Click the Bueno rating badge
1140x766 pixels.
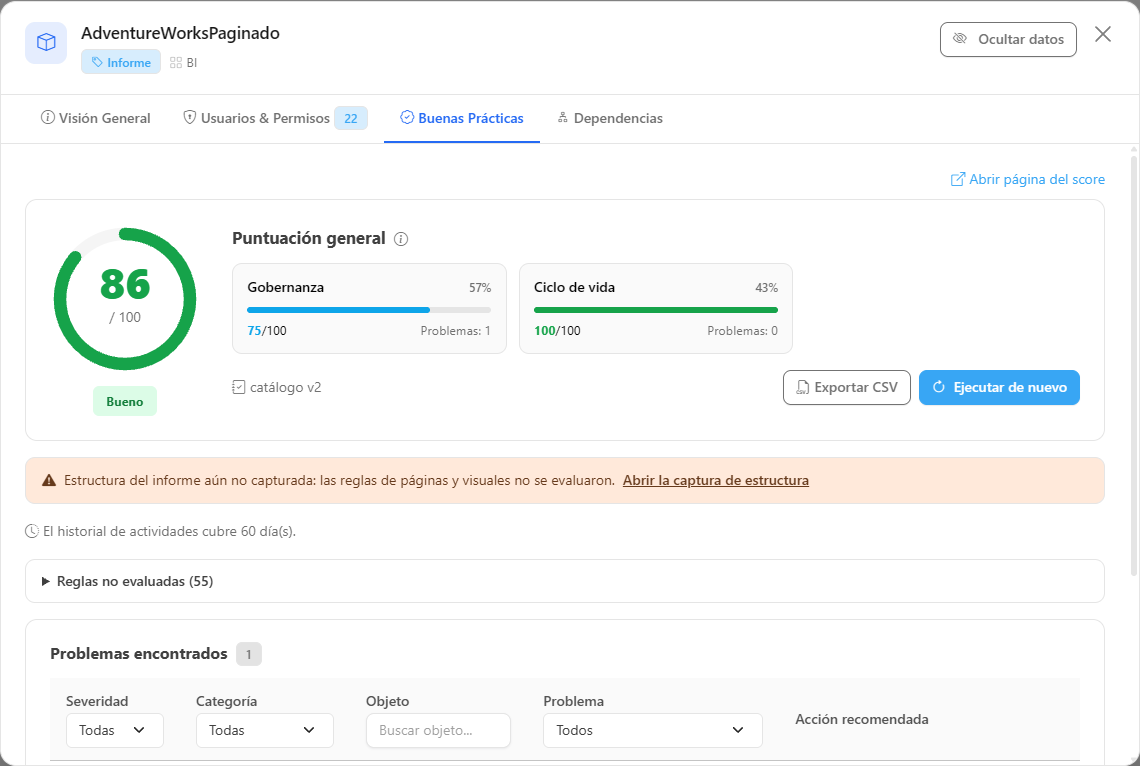click(x=125, y=402)
